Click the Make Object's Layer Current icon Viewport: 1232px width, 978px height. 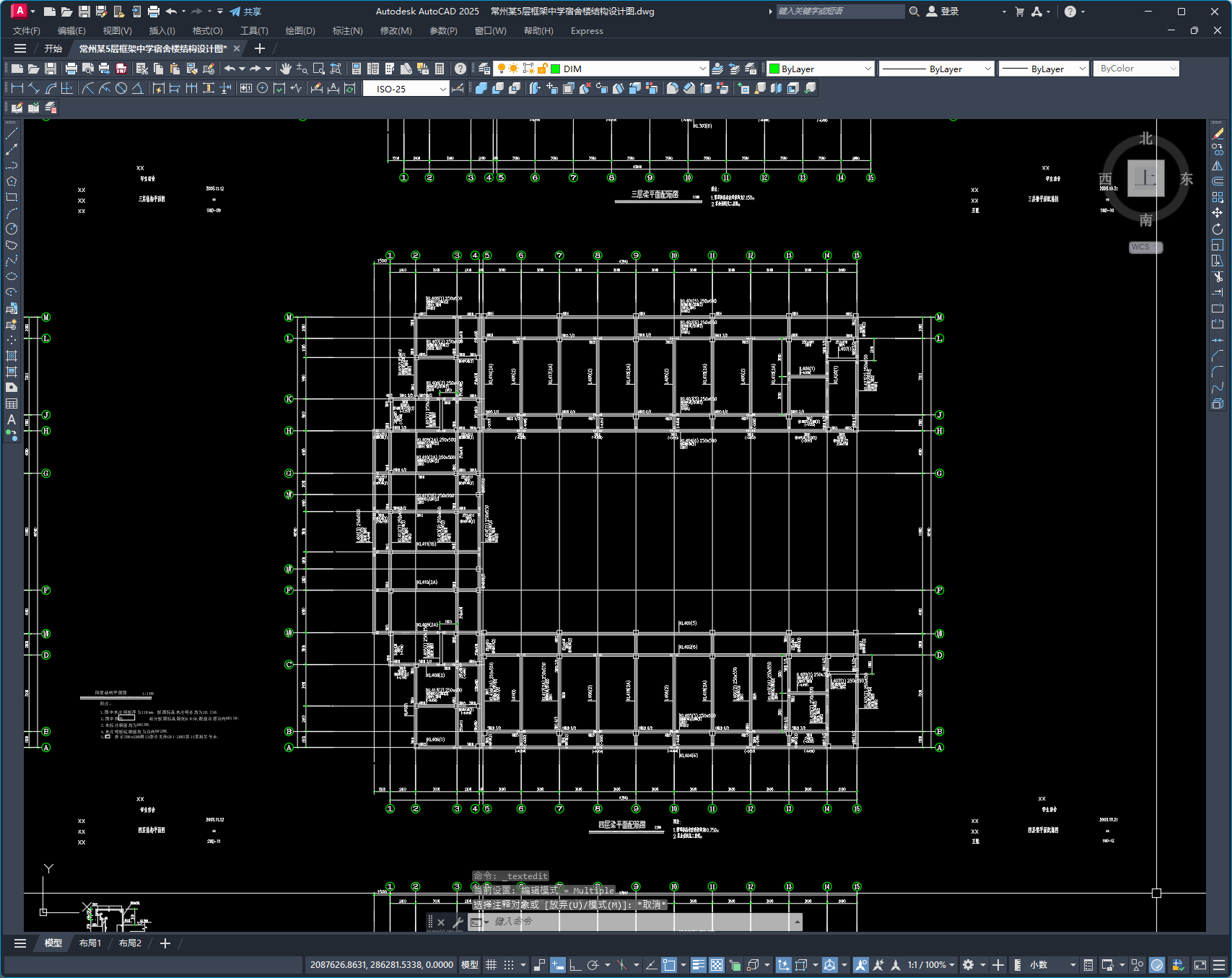pos(717,69)
